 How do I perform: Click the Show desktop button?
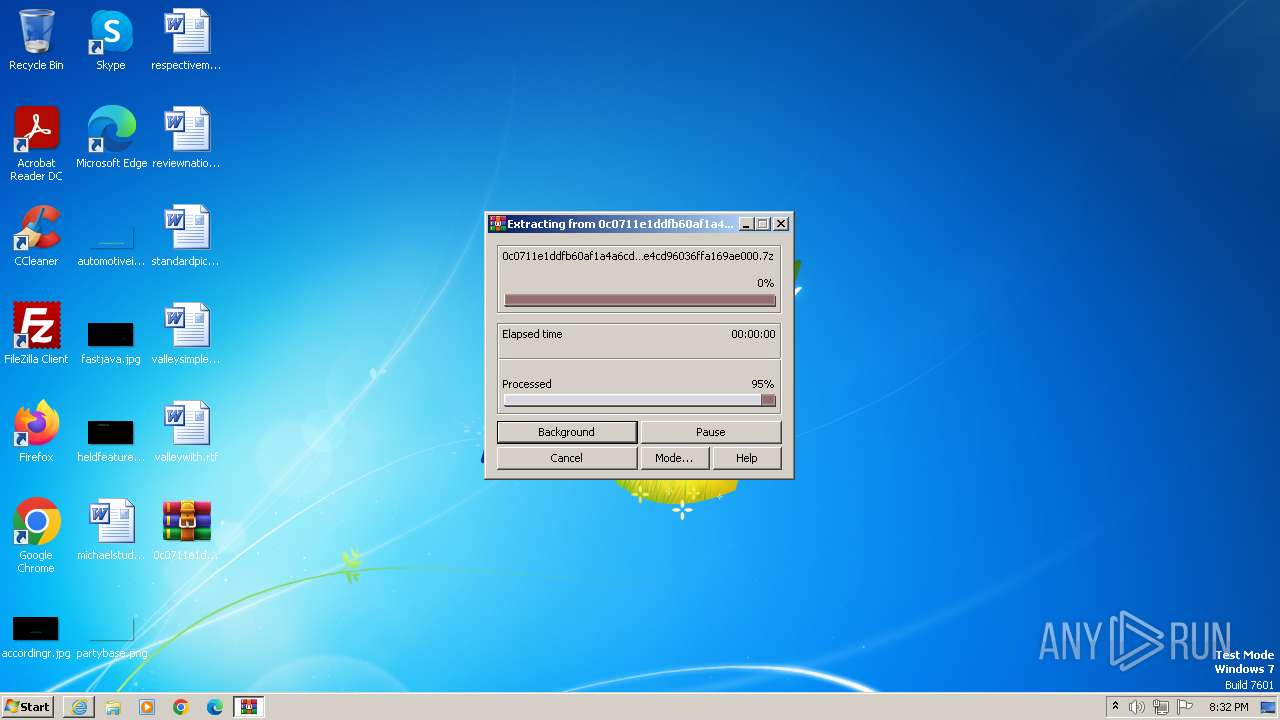coord(1269,707)
